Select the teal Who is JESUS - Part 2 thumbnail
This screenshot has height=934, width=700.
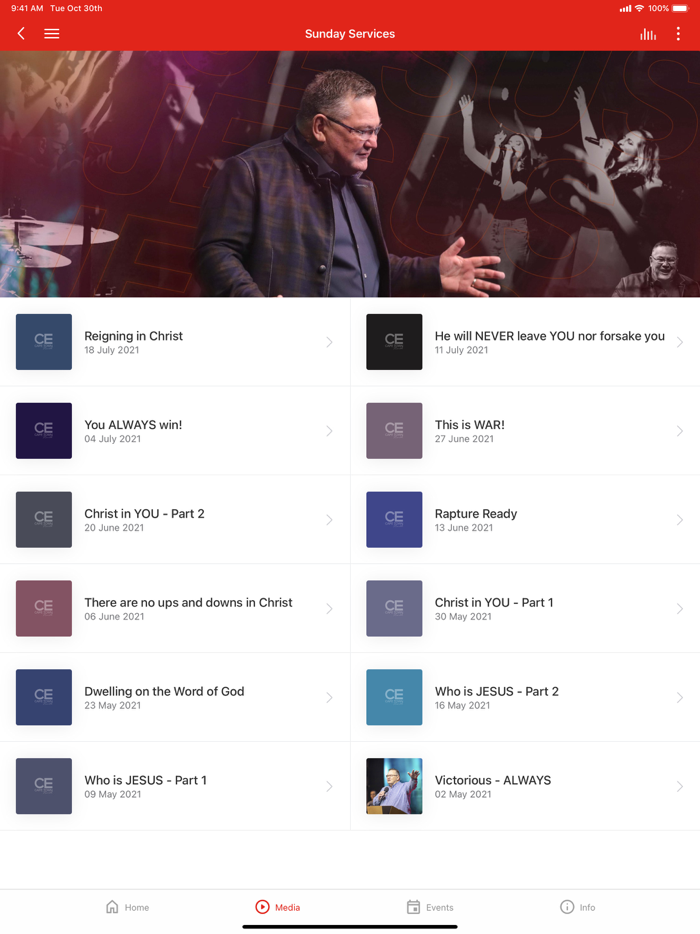394,698
